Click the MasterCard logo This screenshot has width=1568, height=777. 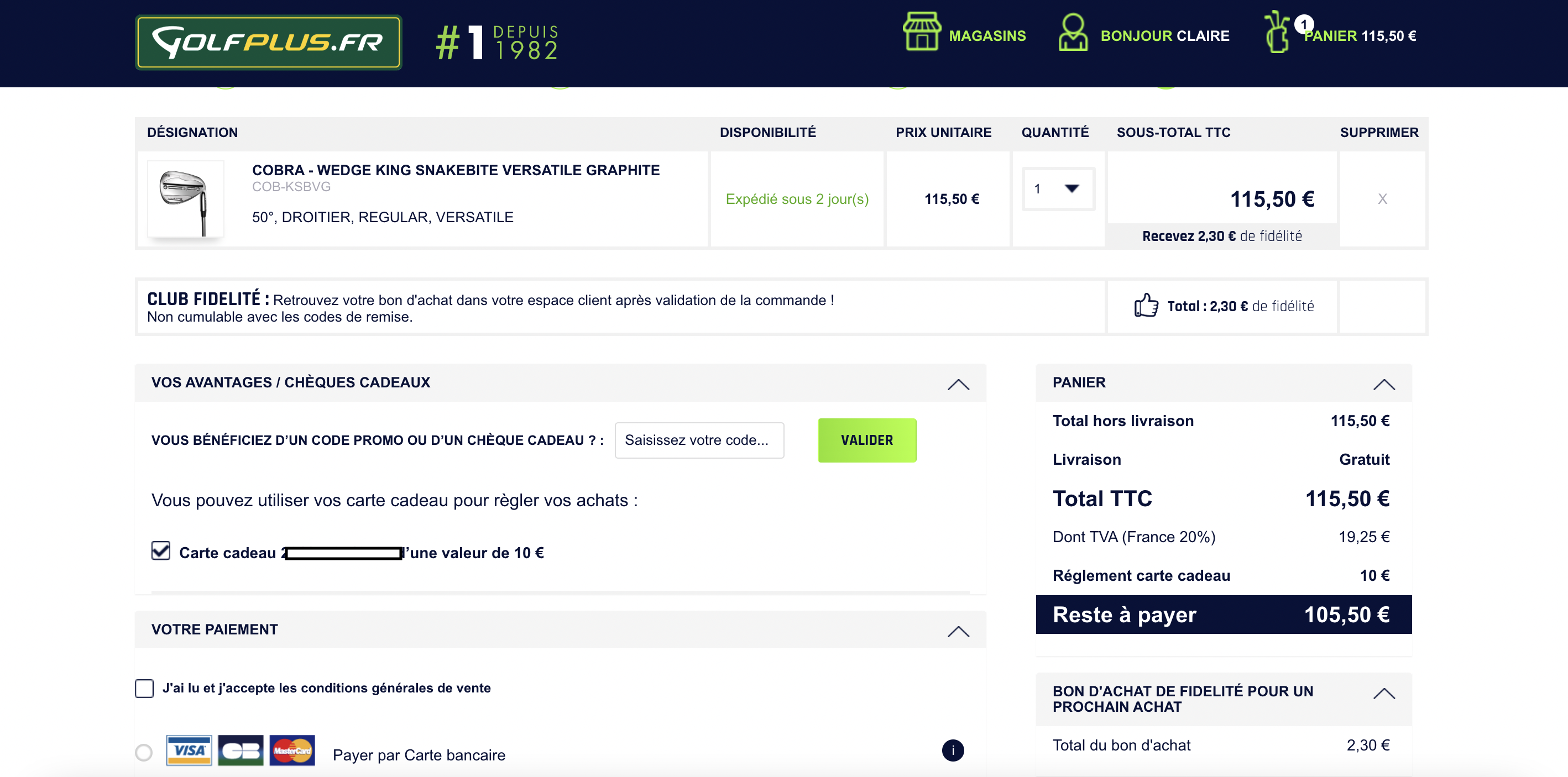tap(292, 750)
